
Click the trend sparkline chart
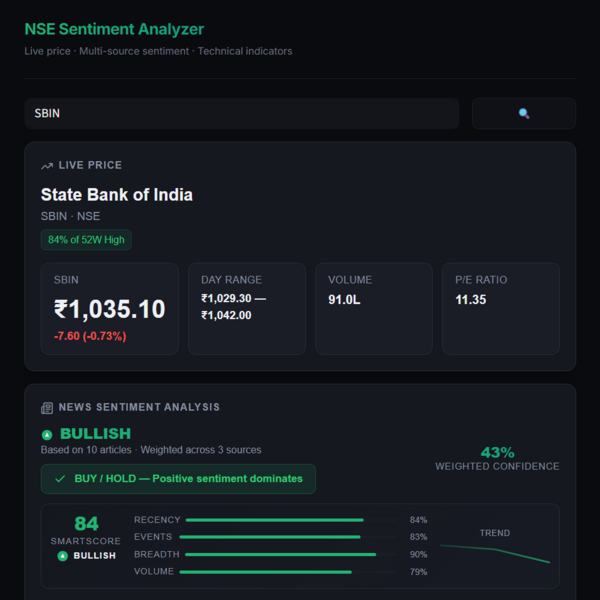(x=495, y=554)
